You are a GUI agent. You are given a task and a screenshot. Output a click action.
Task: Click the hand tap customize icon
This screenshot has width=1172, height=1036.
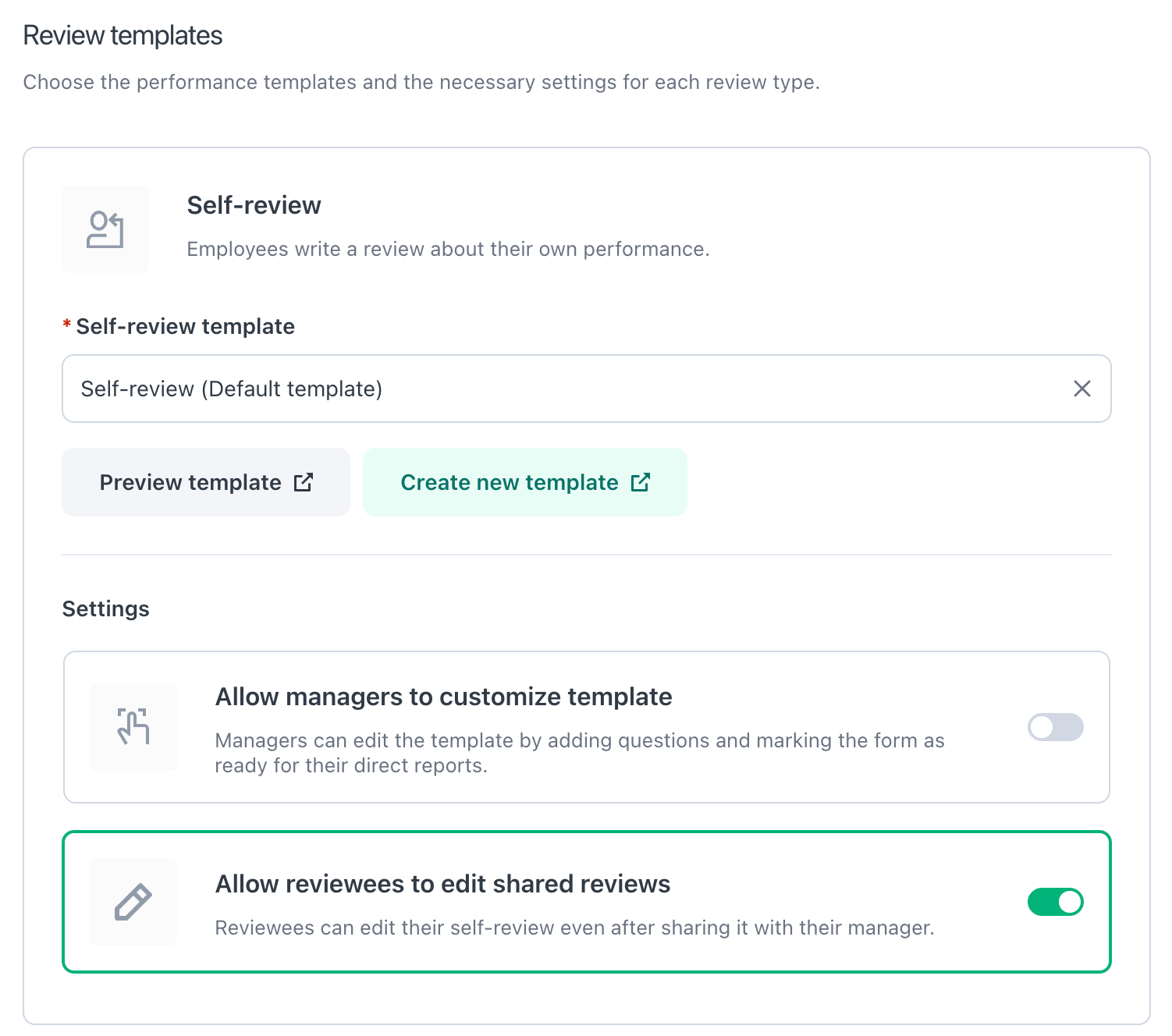tap(133, 726)
